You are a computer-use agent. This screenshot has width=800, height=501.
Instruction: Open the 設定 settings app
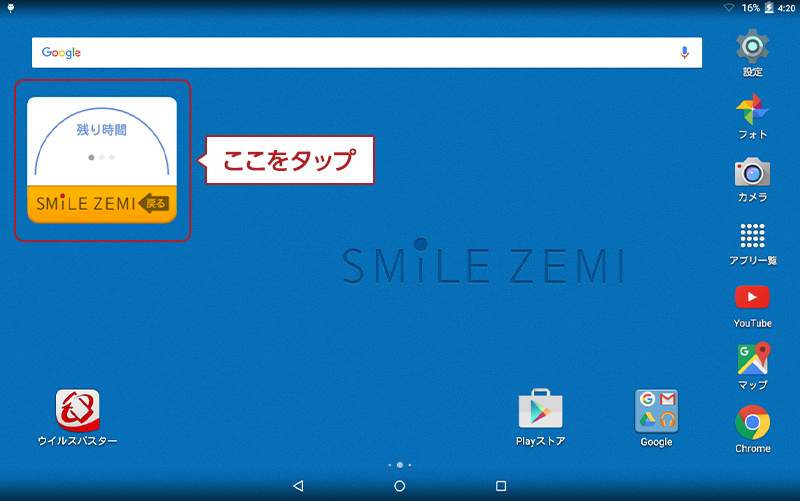point(752,53)
